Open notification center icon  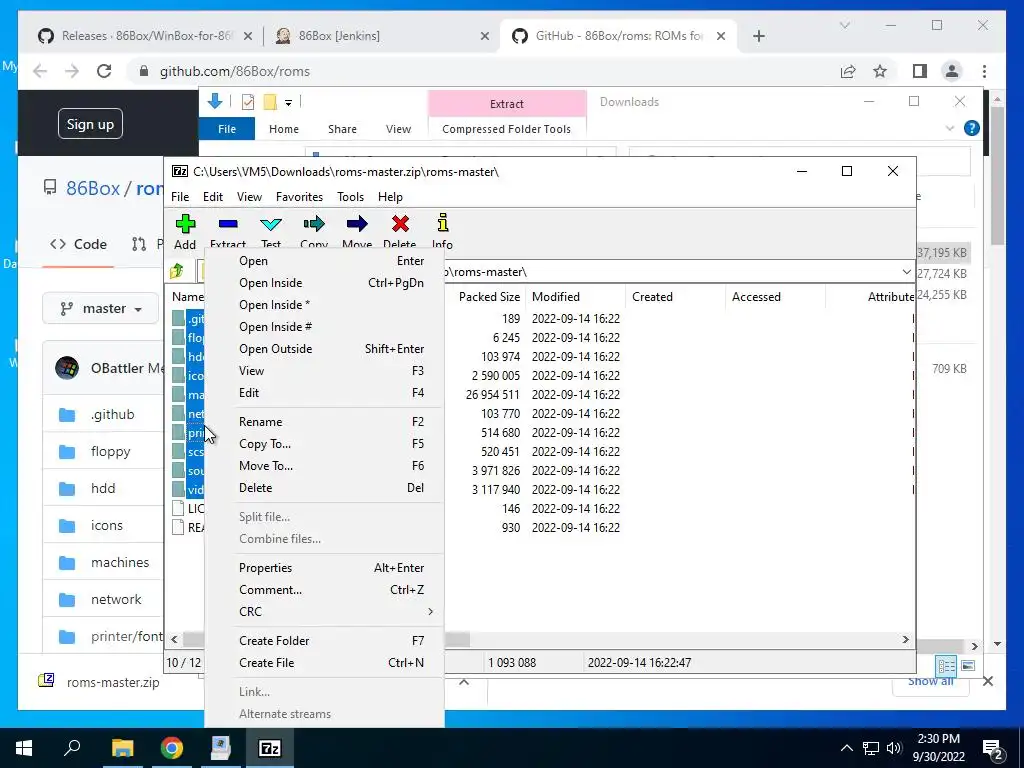click(x=993, y=748)
